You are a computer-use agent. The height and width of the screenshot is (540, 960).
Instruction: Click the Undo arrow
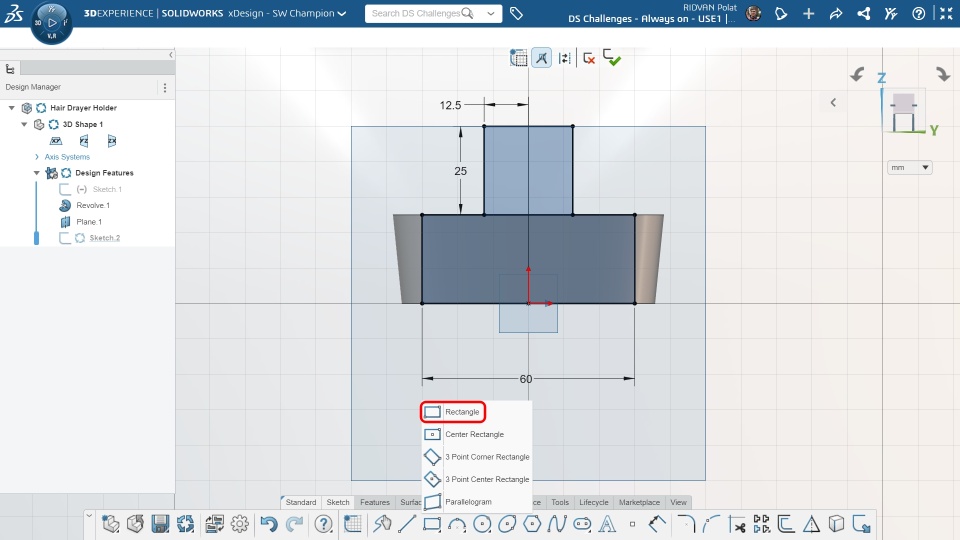click(269, 524)
